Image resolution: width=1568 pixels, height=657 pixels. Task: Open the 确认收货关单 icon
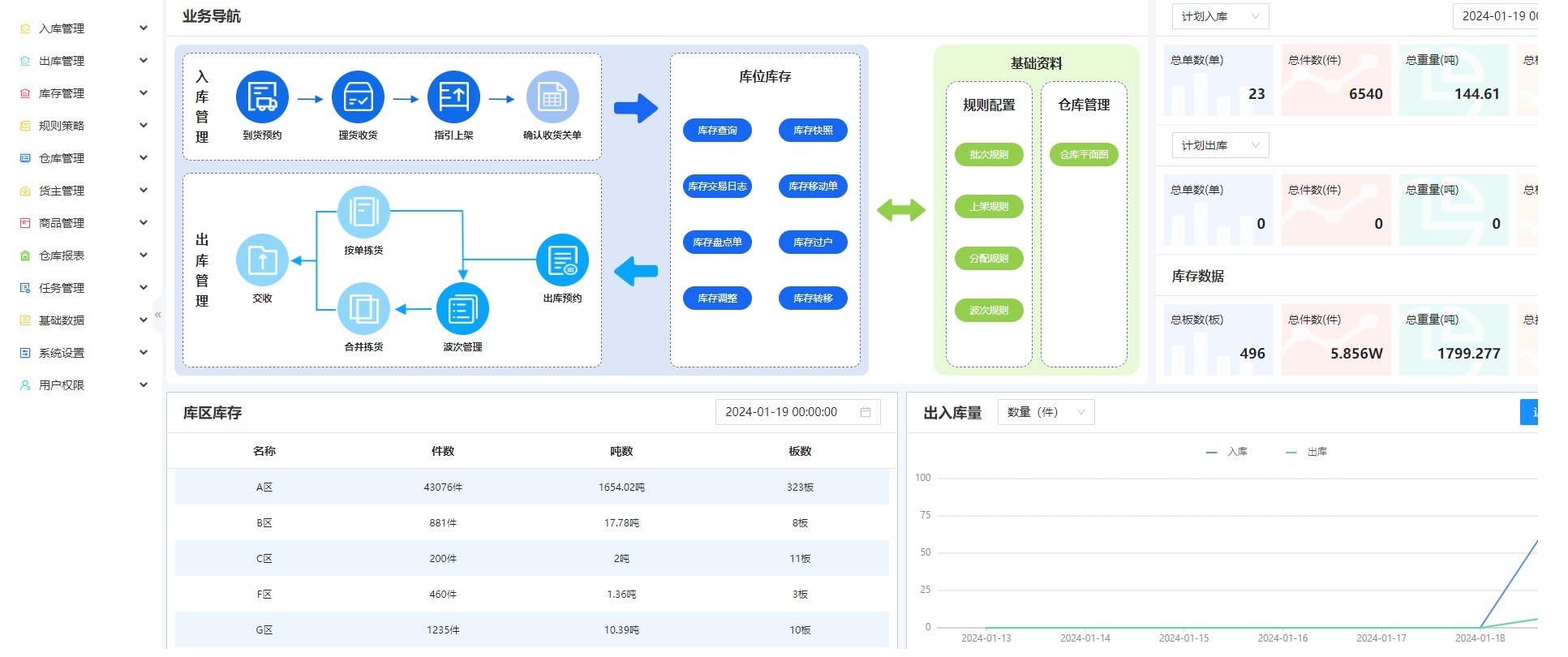coord(552,97)
